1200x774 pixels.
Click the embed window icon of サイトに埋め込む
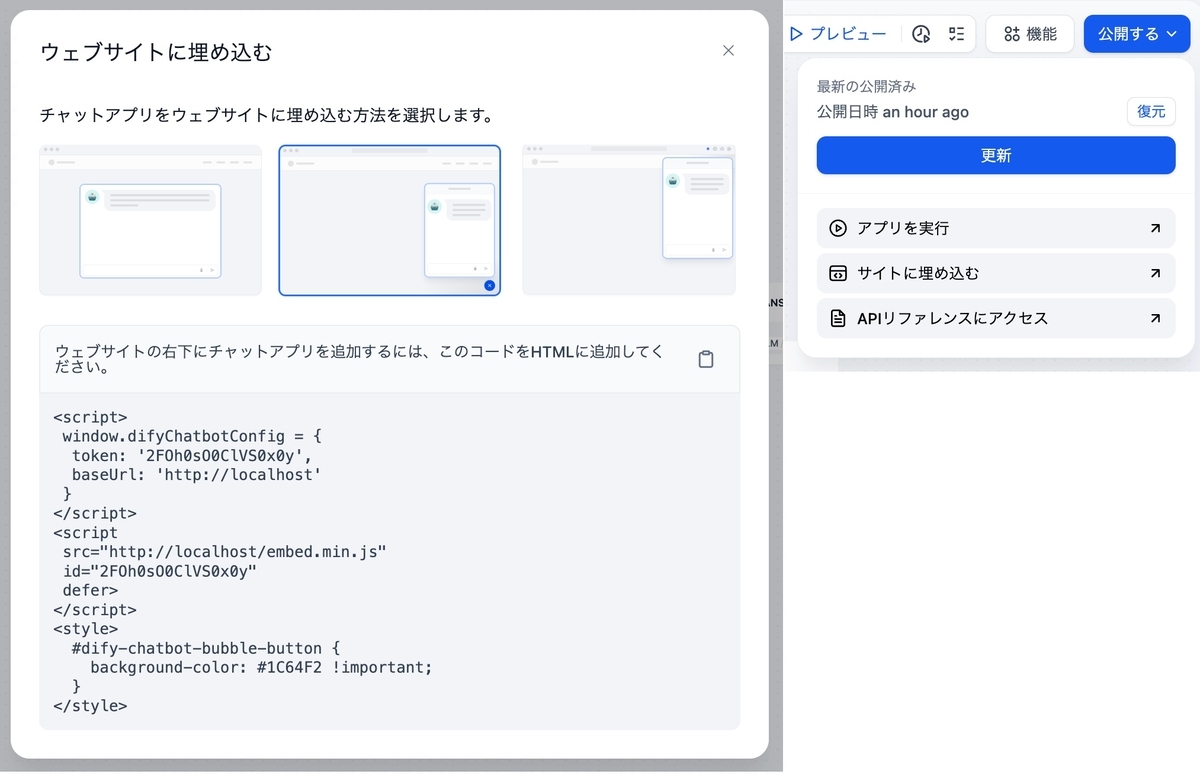click(x=838, y=273)
